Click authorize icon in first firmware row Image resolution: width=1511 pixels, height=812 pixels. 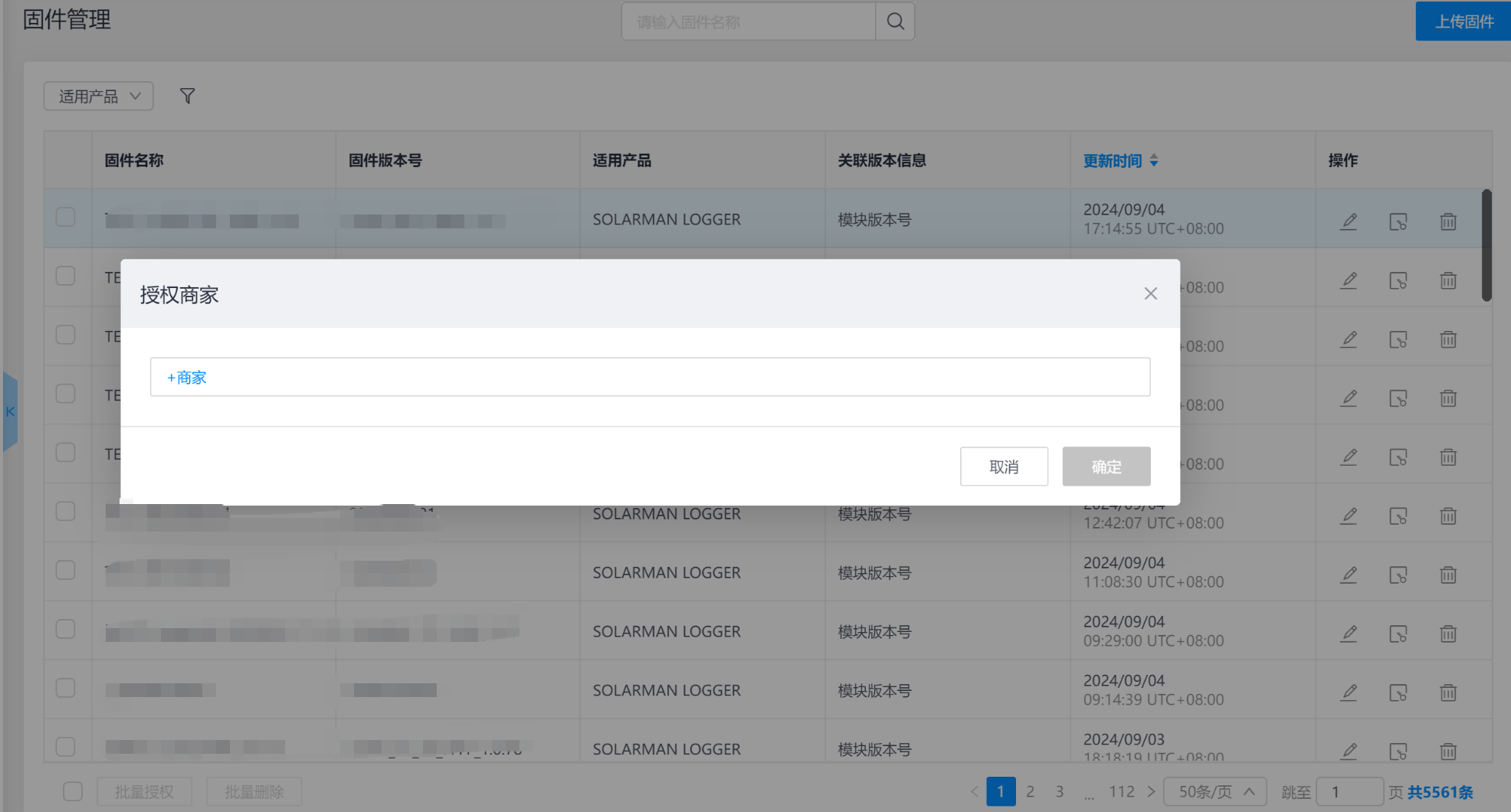click(x=1398, y=221)
